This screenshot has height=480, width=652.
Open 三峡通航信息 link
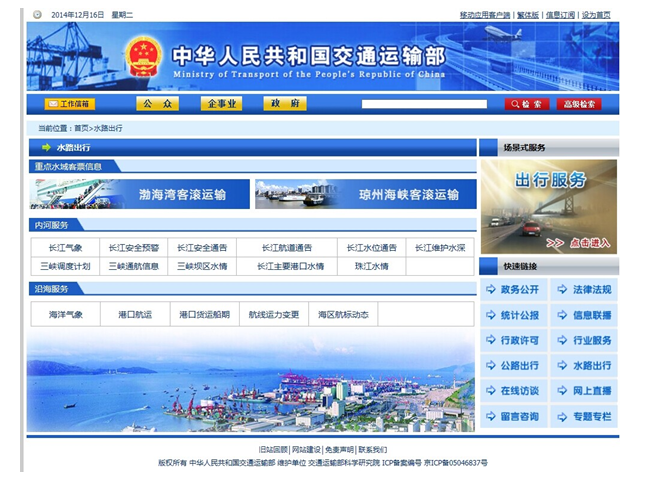click(133, 266)
